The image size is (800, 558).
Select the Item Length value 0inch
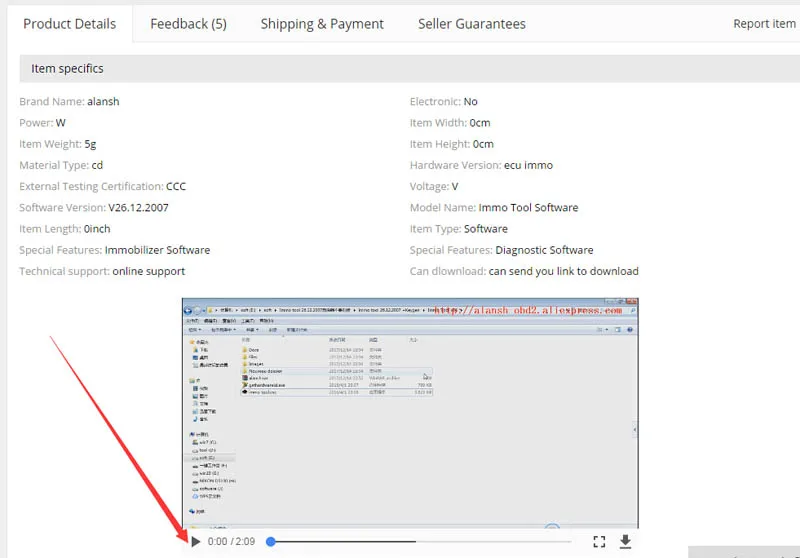point(97,229)
